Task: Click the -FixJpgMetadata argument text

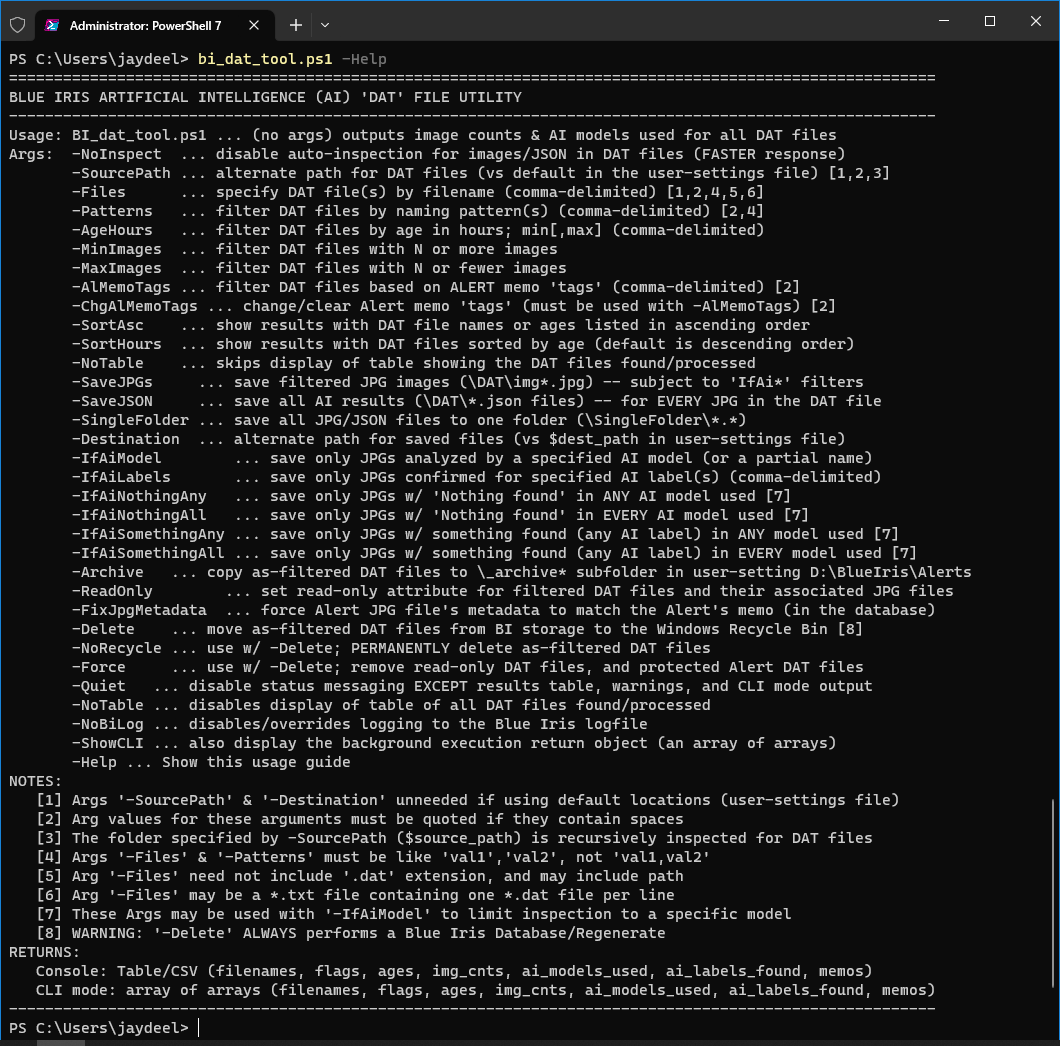Action: pyautogui.click(x=139, y=609)
